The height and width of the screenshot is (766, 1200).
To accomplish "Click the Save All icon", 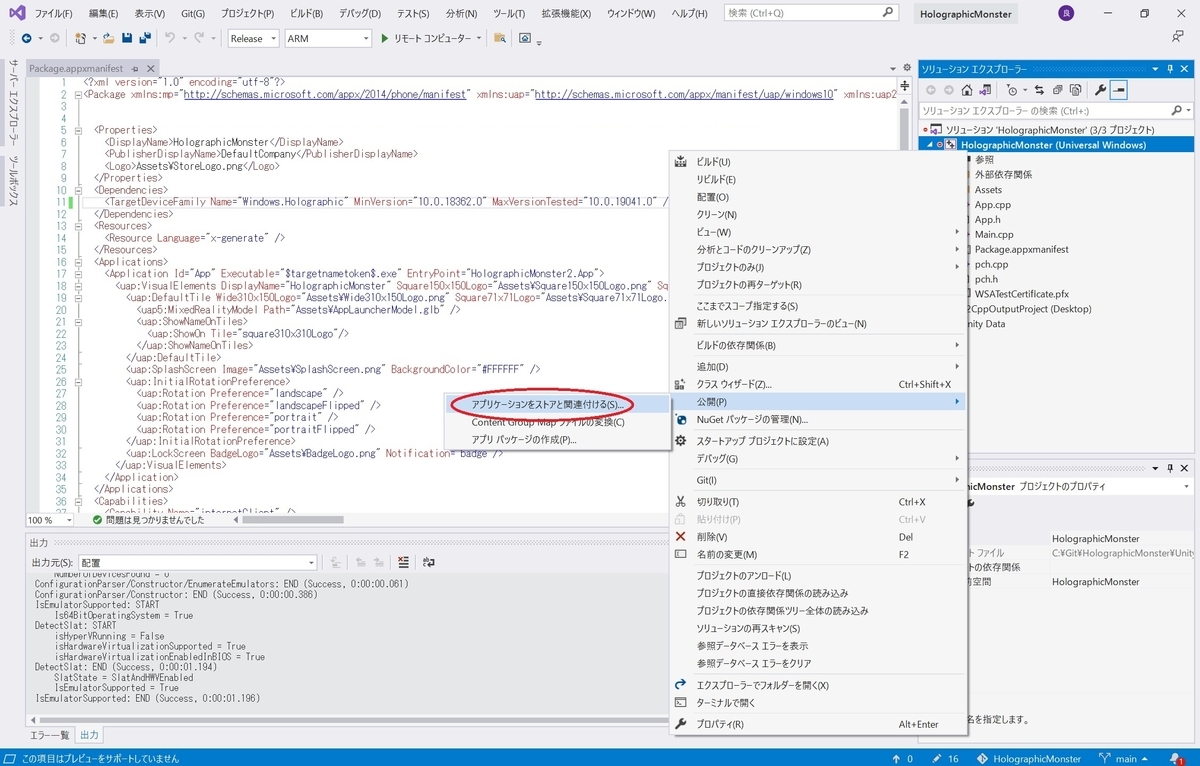I will click(x=145, y=38).
